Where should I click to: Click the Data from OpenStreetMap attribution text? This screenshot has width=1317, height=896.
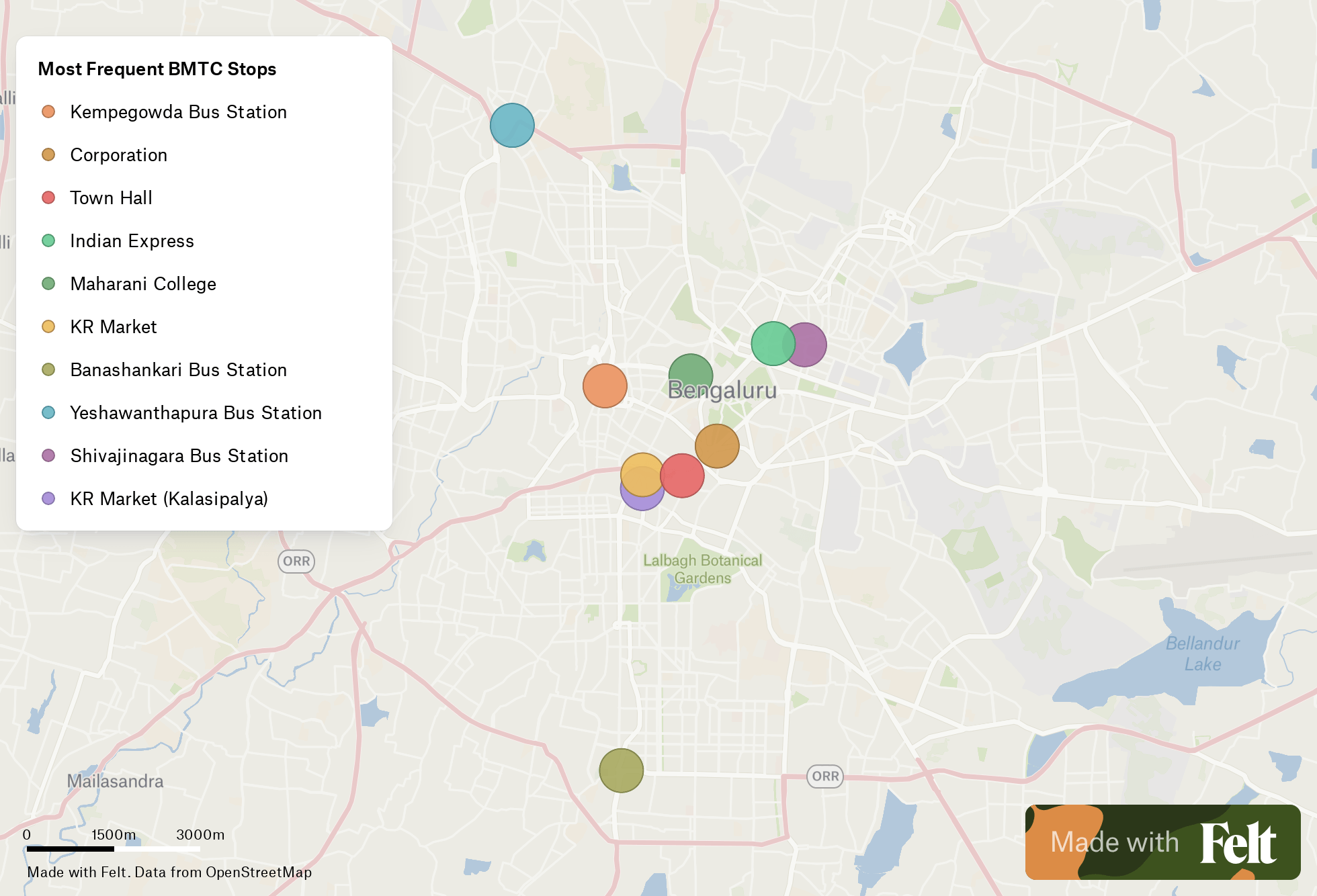pyautogui.click(x=223, y=872)
